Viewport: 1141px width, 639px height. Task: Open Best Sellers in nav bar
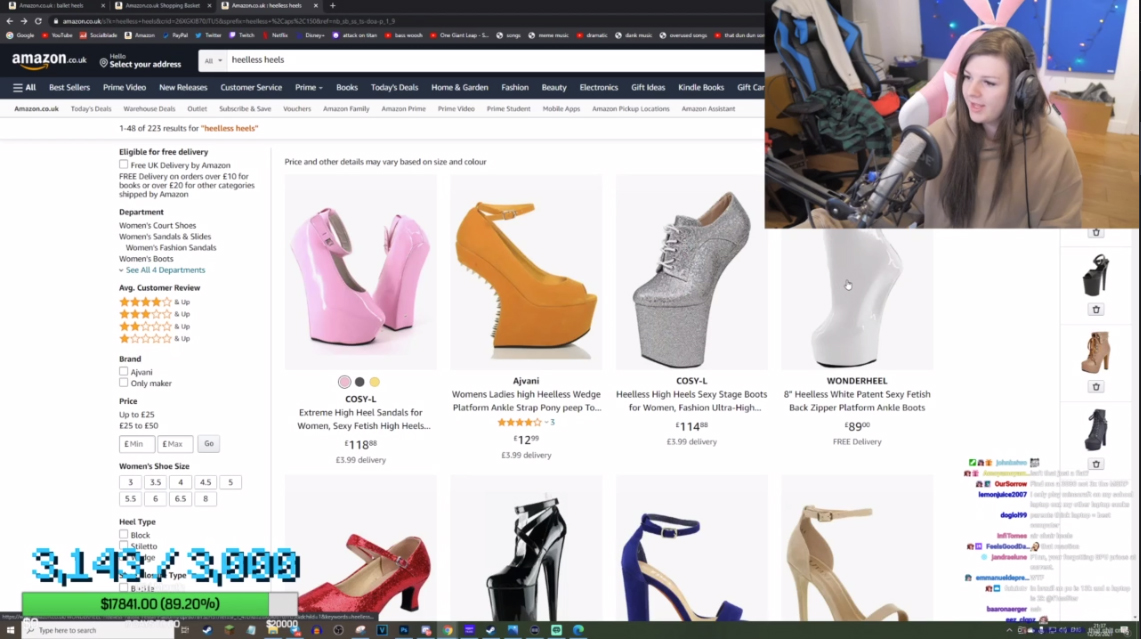[69, 87]
